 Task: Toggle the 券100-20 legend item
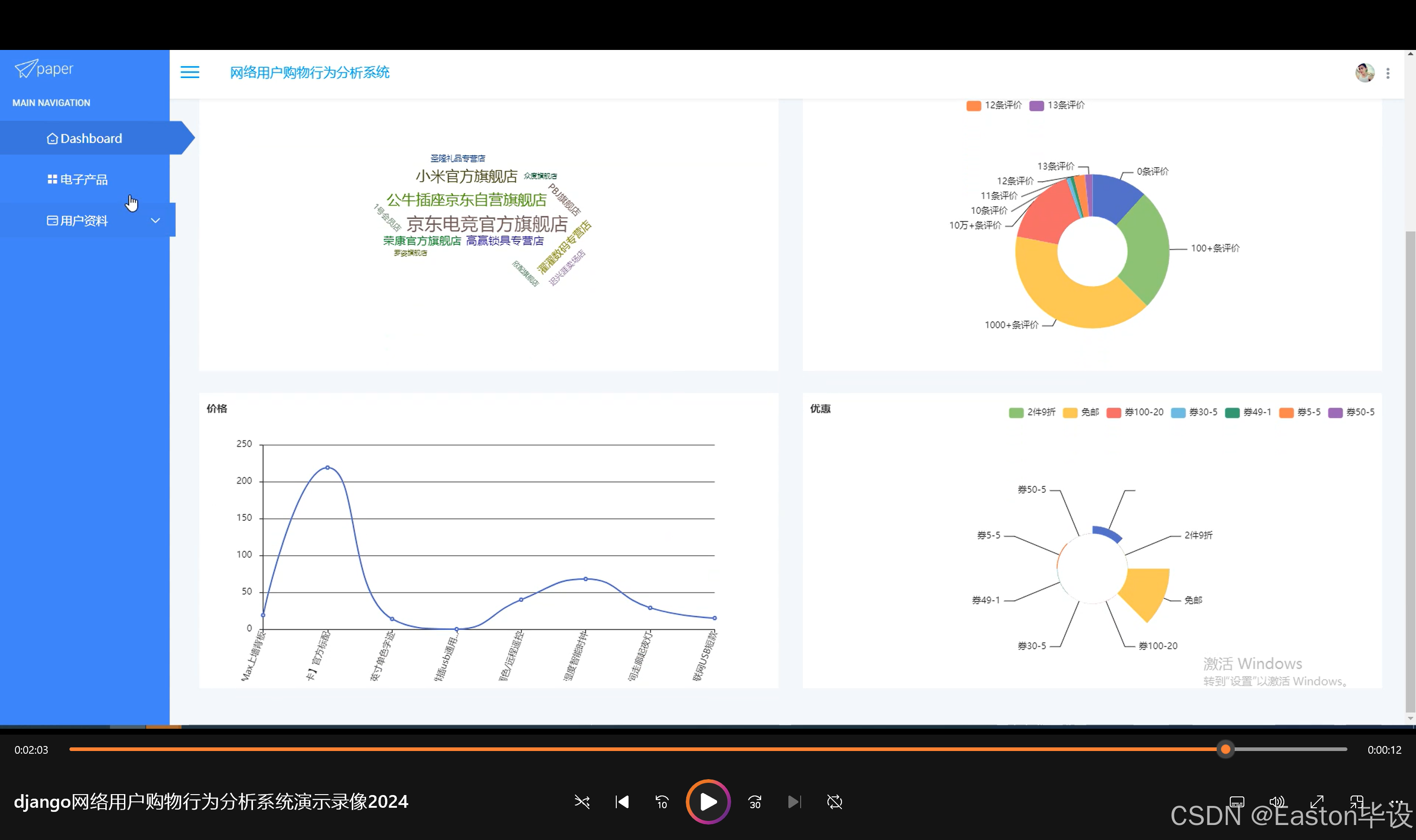pyautogui.click(x=1135, y=413)
